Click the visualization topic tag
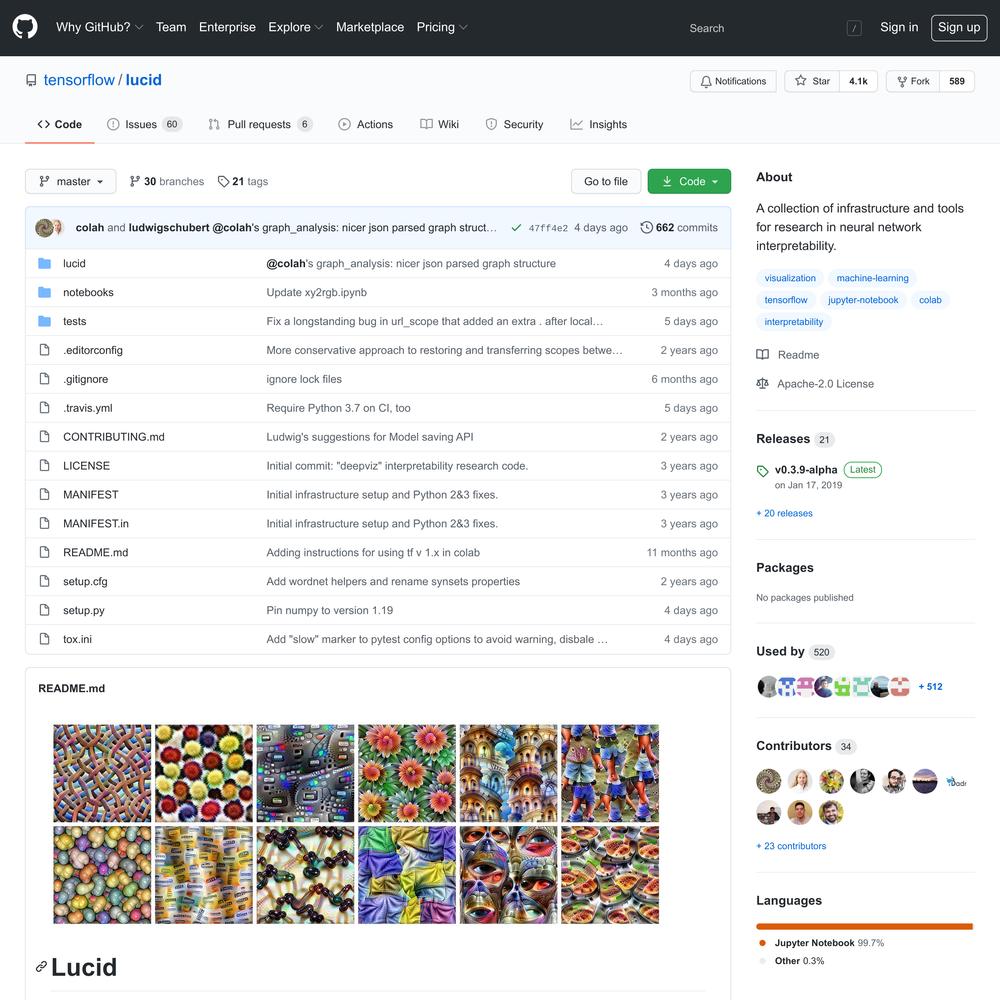The height and width of the screenshot is (1000, 1000). (790, 278)
